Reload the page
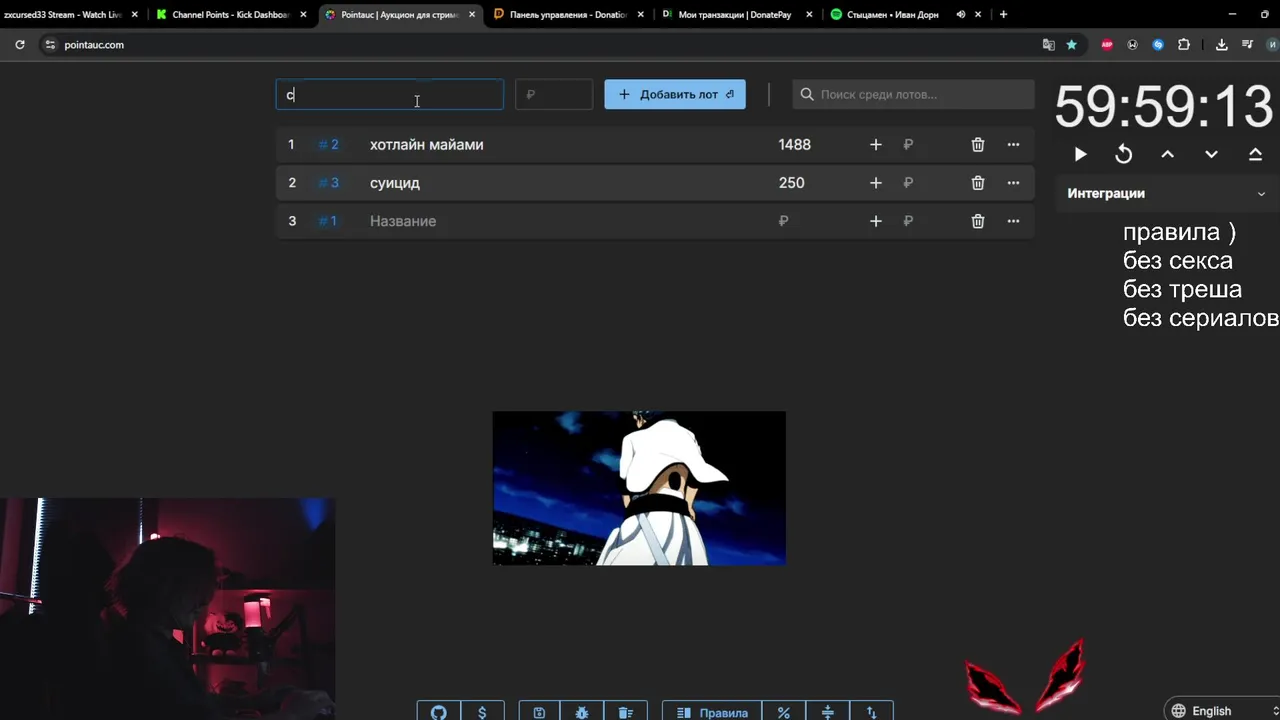Image resolution: width=1280 pixels, height=720 pixels. [x=19, y=45]
